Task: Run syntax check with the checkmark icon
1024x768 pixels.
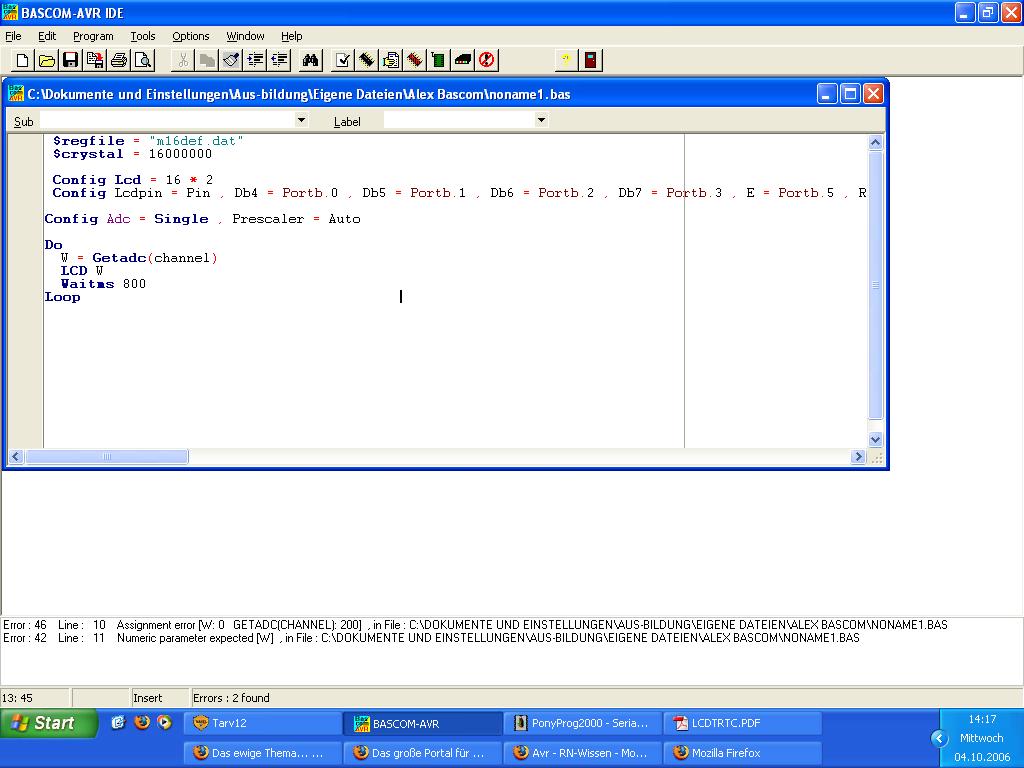Action: (x=343, y=61)
